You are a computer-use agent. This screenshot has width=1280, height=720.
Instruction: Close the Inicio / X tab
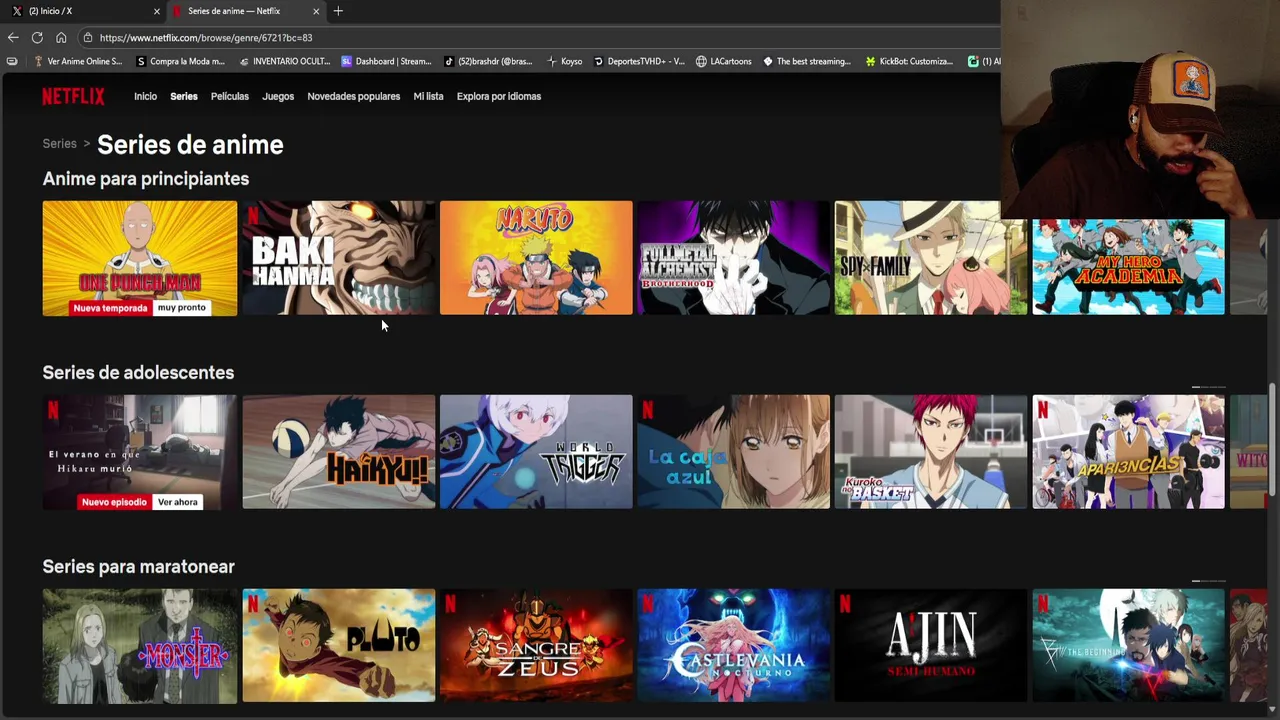[x=156, y=11]
